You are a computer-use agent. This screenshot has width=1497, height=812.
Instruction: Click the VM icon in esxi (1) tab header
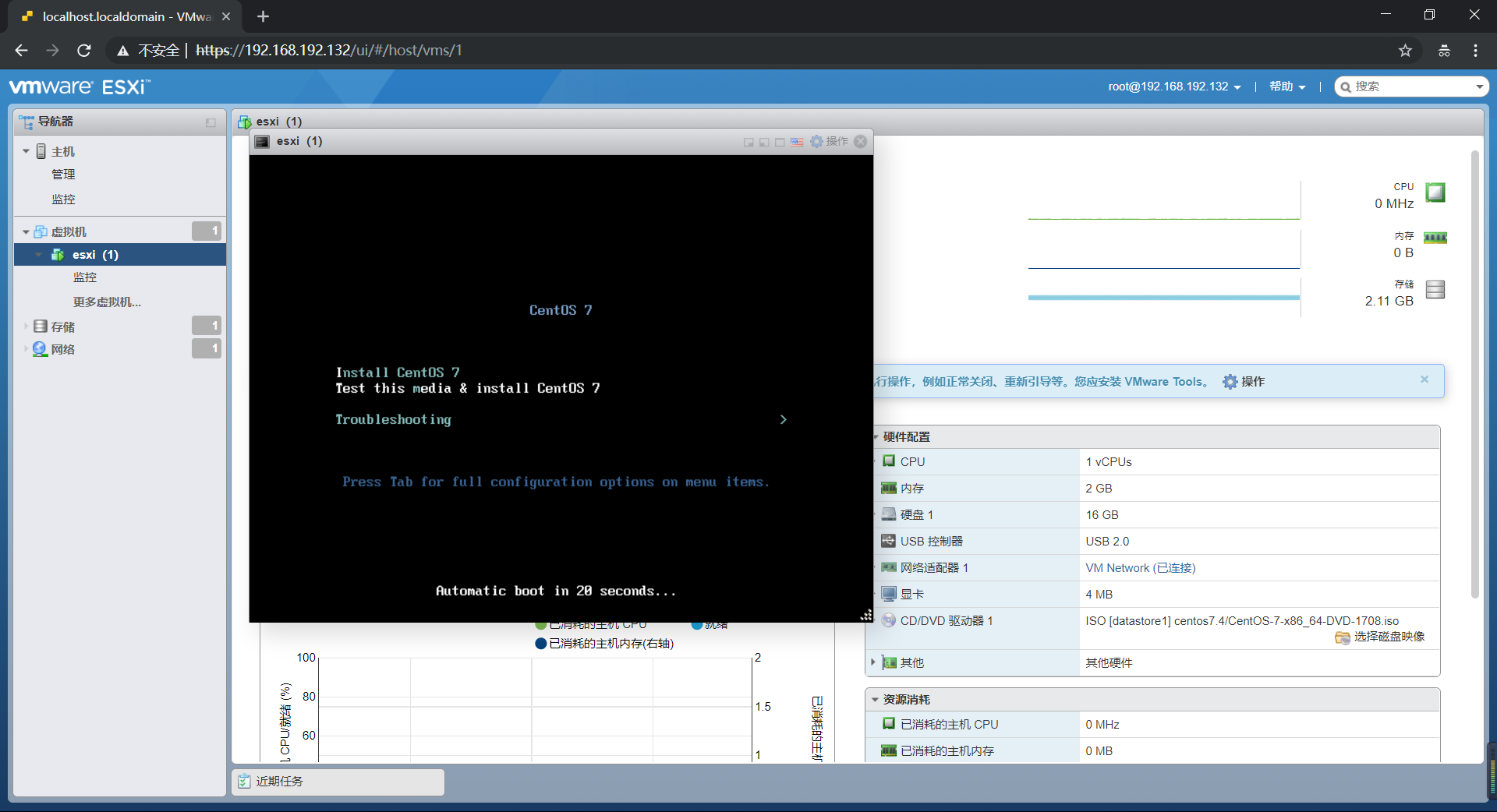pos(245,122)
